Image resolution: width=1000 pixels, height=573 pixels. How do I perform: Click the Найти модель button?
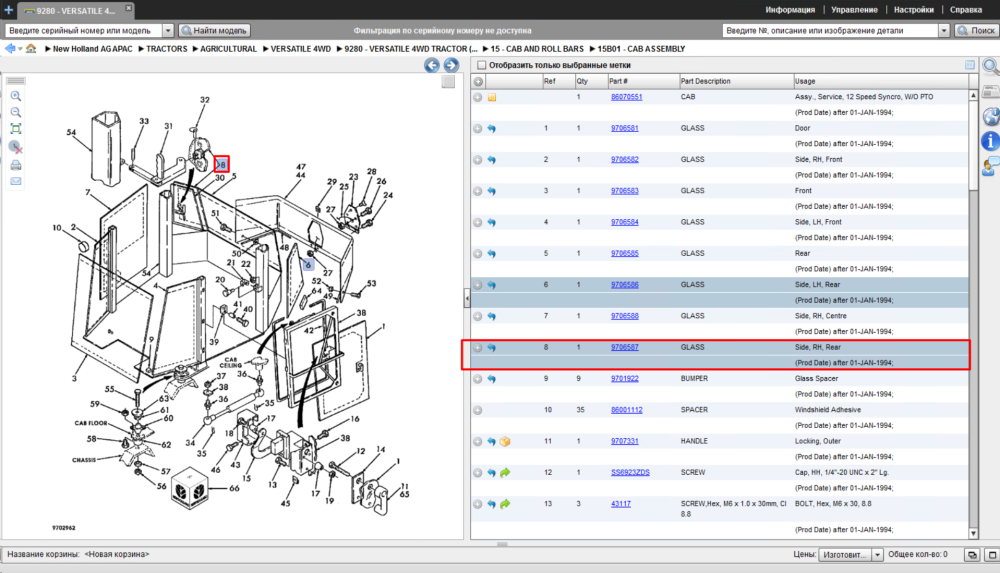click(214, 31)
